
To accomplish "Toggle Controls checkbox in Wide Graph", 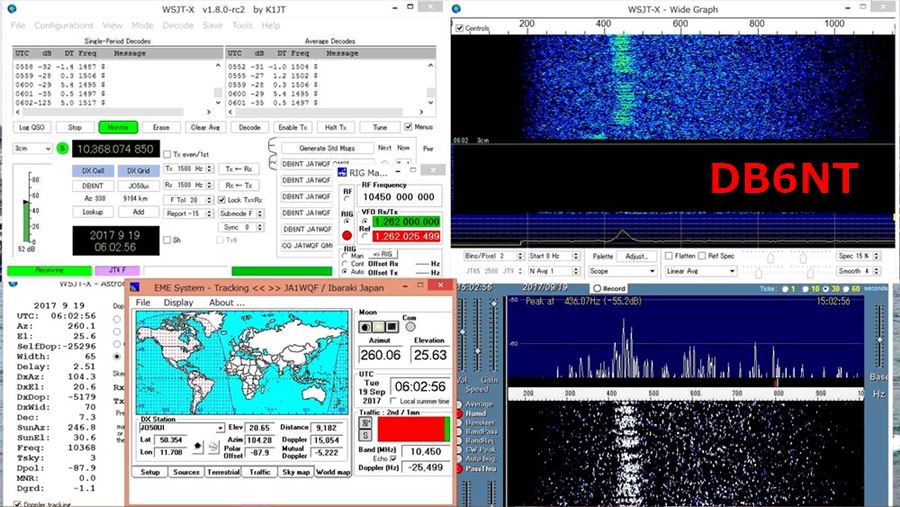I will click(x=459, y=28).
